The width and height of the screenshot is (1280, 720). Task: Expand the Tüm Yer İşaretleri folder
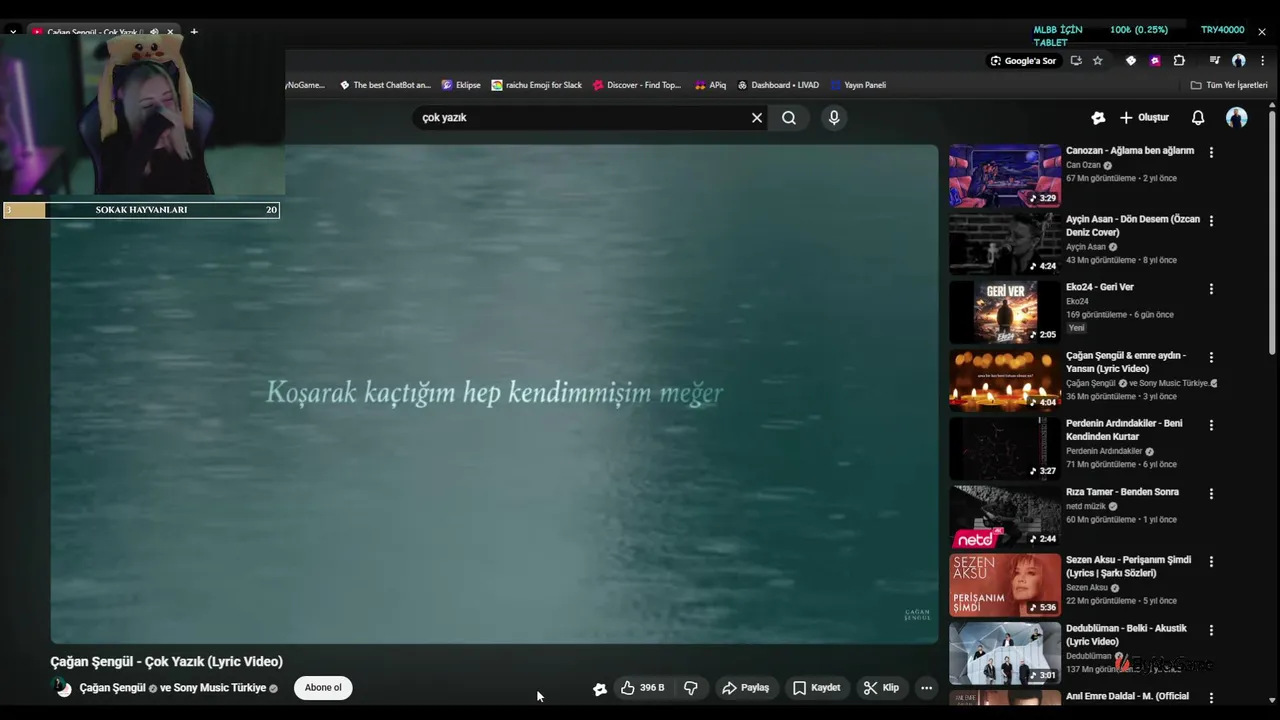[x=1229, y=85]
